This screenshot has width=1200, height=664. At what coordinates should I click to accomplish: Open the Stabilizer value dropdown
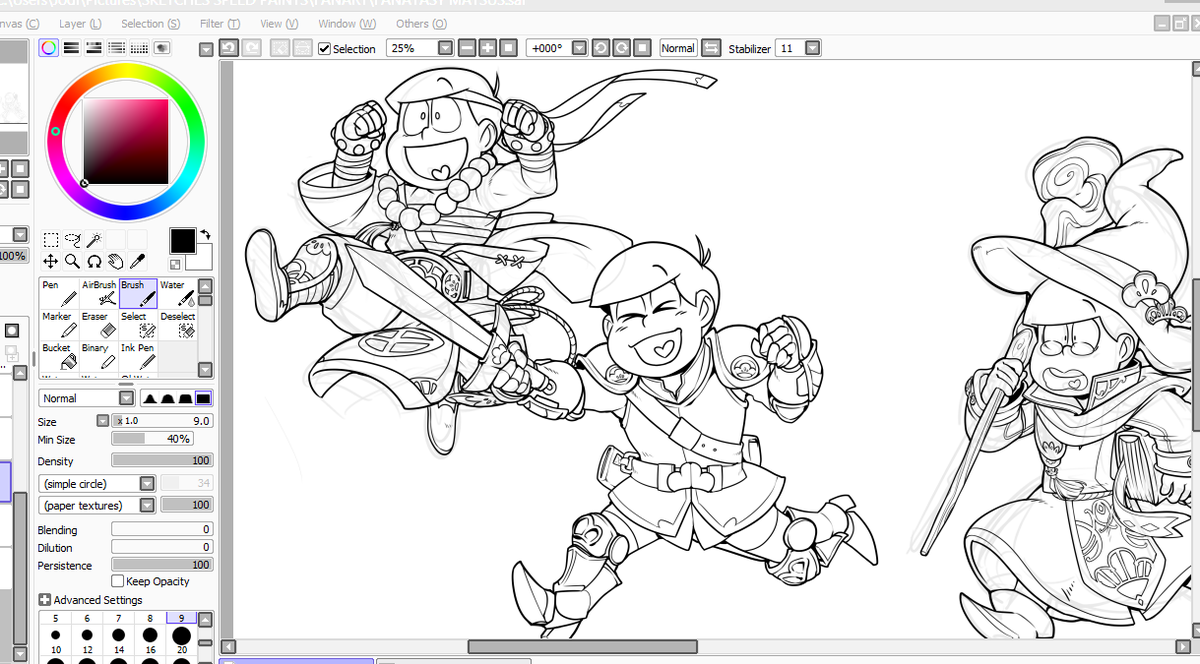click(812, 48)
